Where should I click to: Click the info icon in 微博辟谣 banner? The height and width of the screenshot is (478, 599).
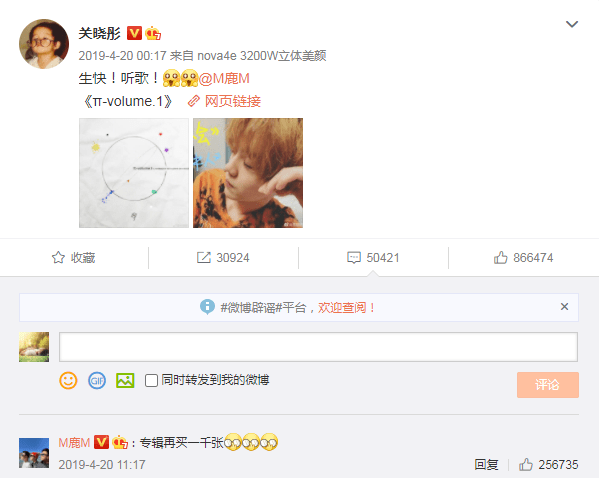coord(207,307)
